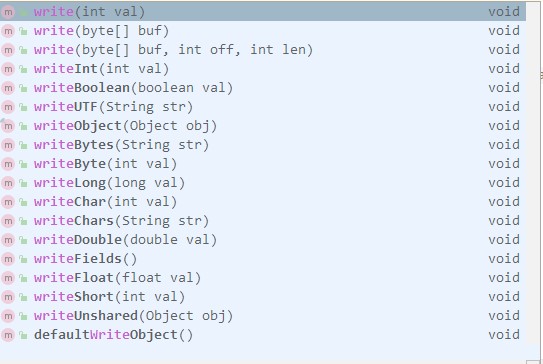Select writeShort(int val) suggestion
This screenshot has height=364, width=543.
coord(263,297)
